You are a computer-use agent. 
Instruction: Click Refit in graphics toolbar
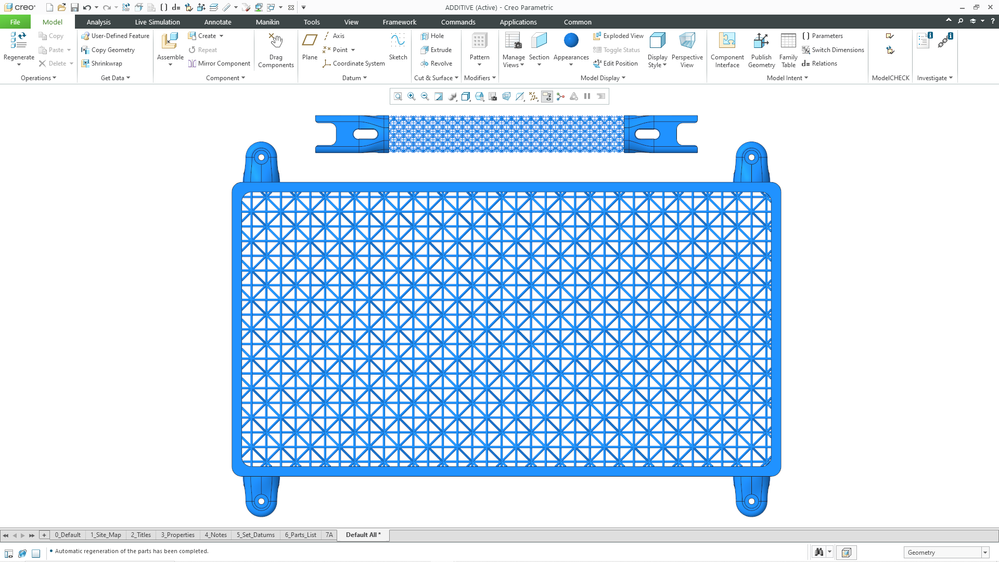(398, 96)
